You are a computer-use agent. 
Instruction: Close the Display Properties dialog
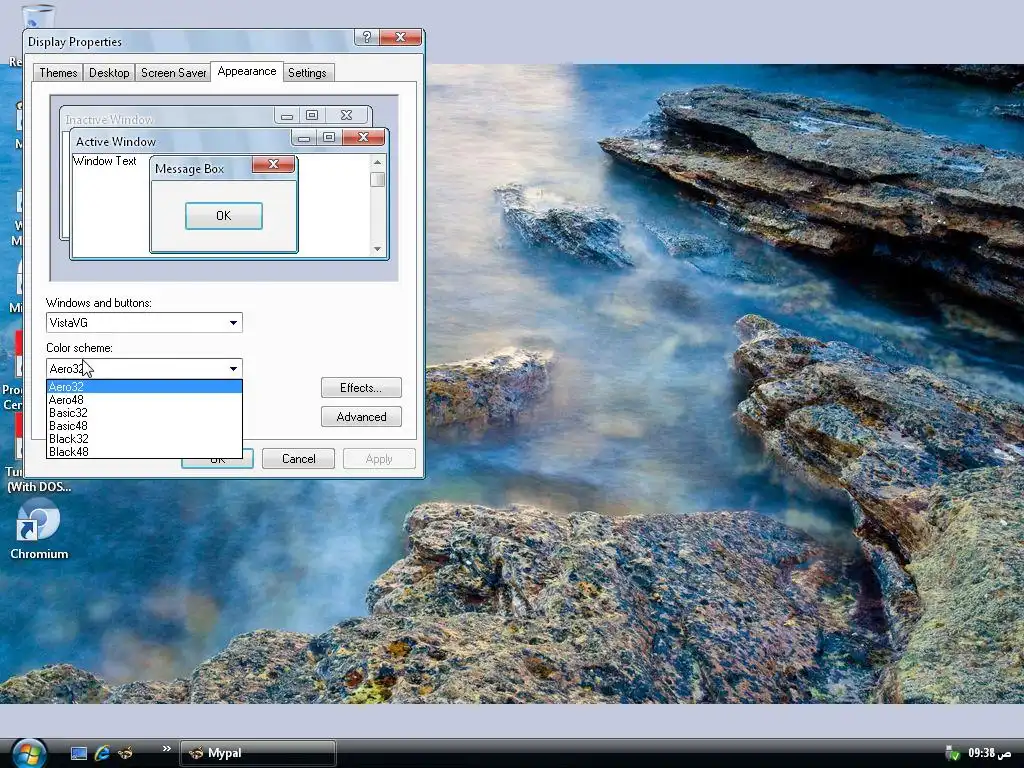400,37
